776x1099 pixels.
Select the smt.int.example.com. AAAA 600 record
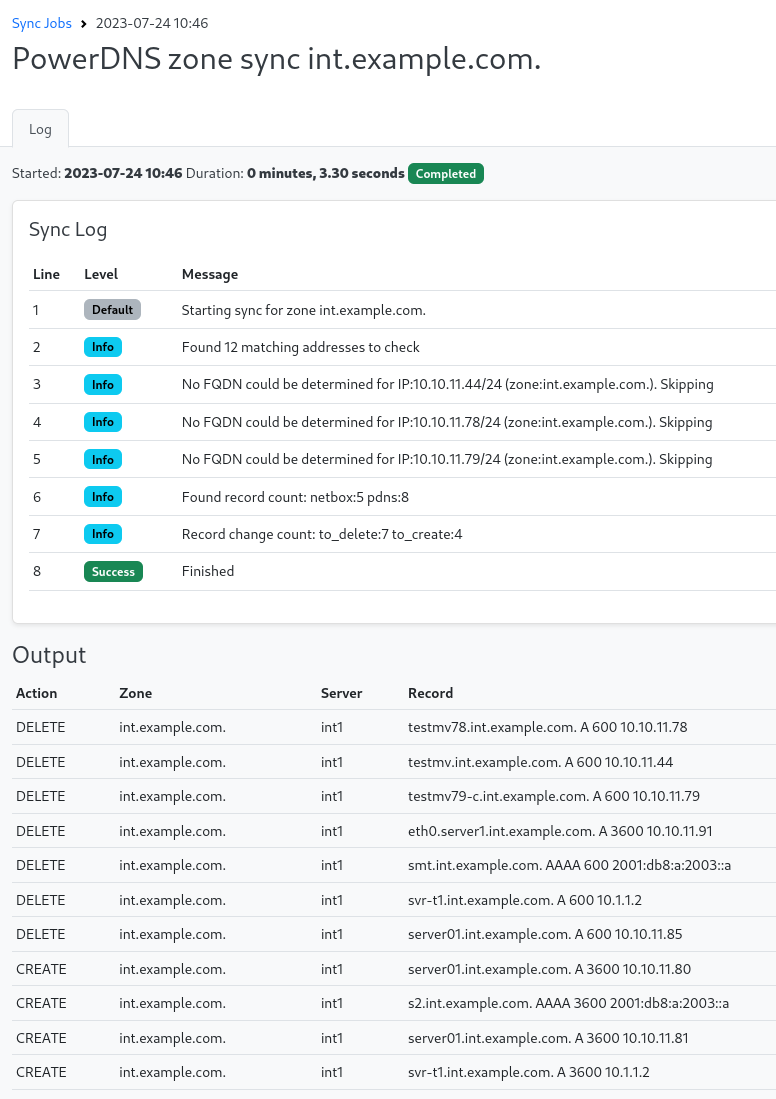click(569, 866)
